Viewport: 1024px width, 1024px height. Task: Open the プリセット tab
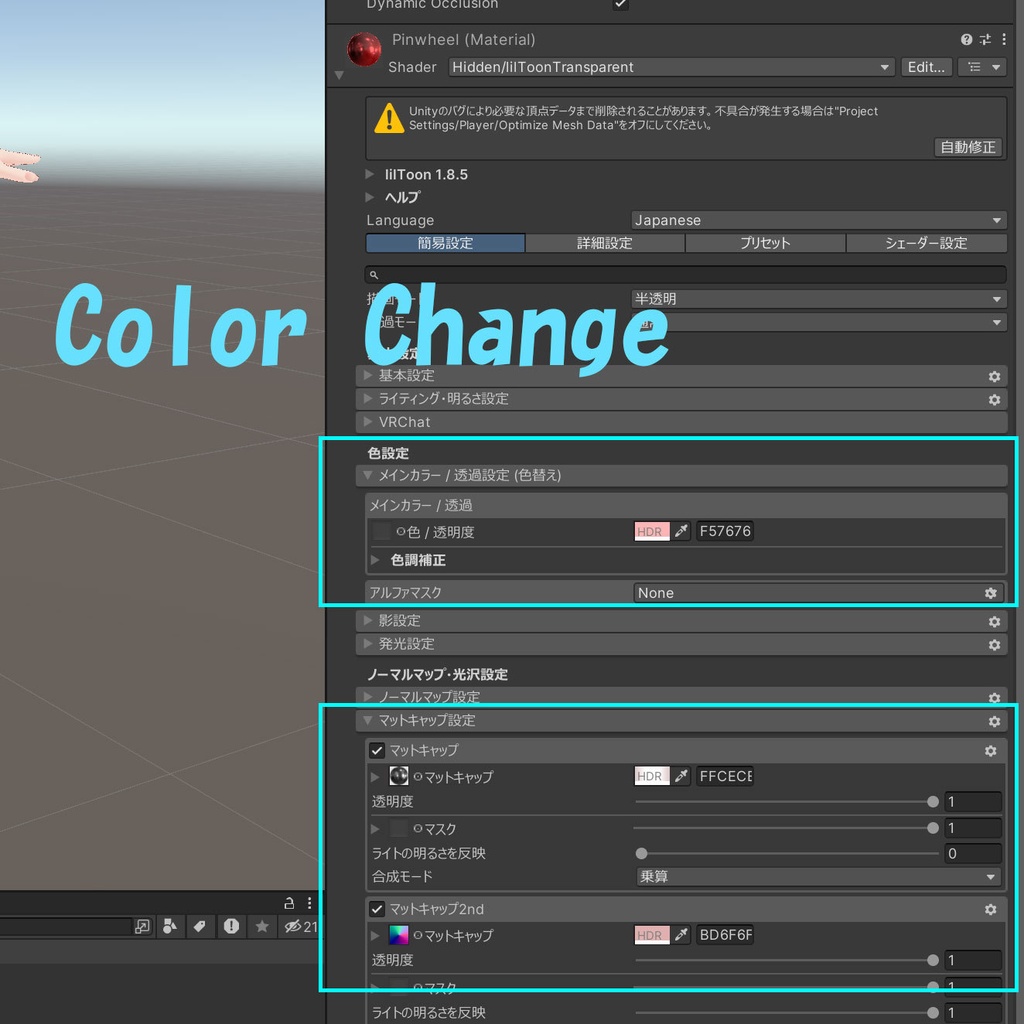tap(765, 243)
